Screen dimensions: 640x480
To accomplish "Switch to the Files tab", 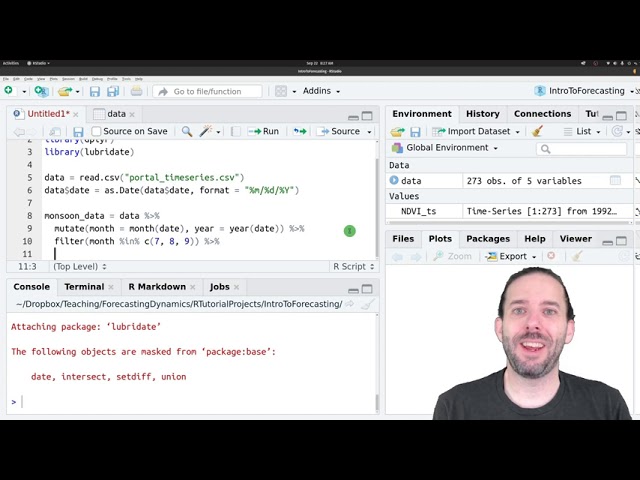I will (403, 239).
